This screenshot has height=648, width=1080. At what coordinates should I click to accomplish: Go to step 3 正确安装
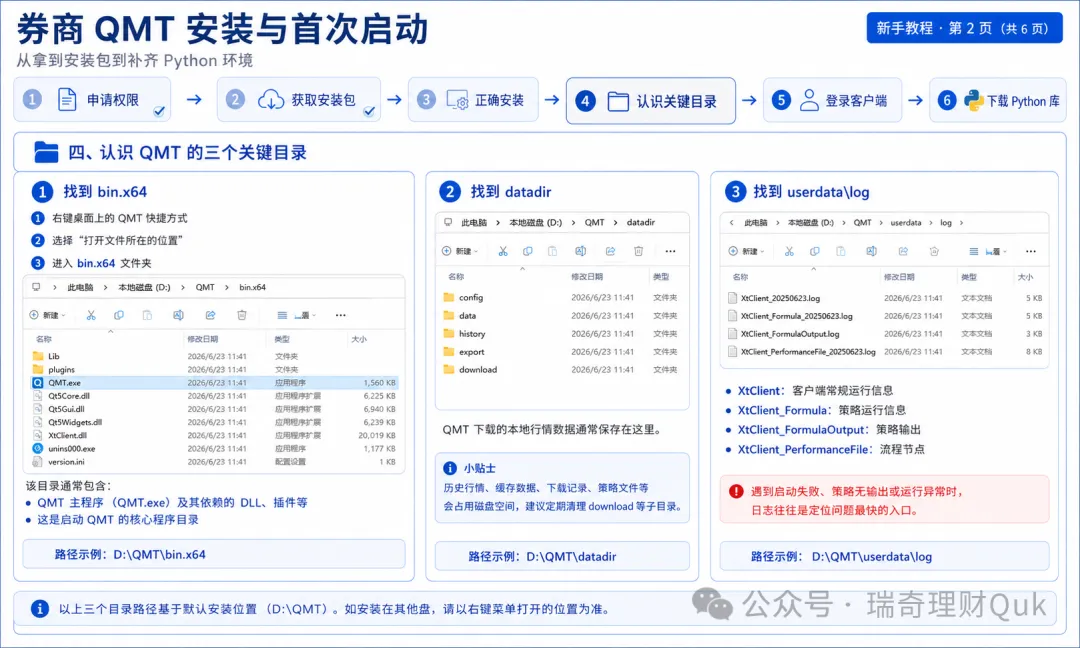[473, 100]
